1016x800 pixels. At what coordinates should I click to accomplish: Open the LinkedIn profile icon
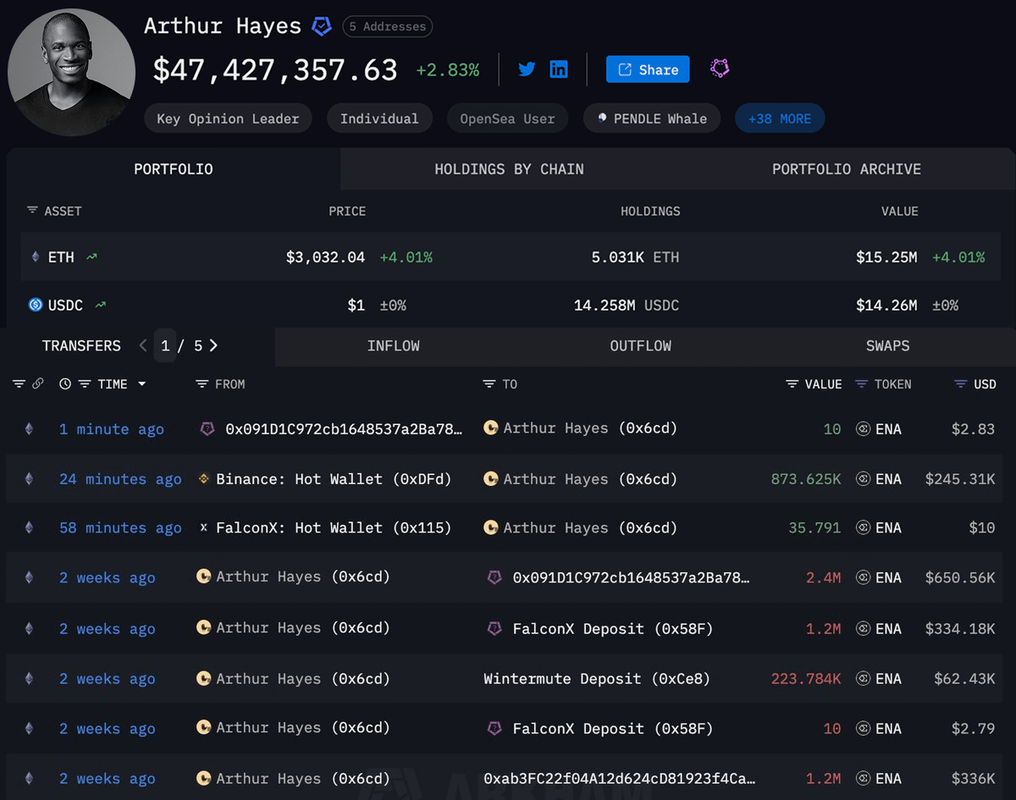point(559,69)
